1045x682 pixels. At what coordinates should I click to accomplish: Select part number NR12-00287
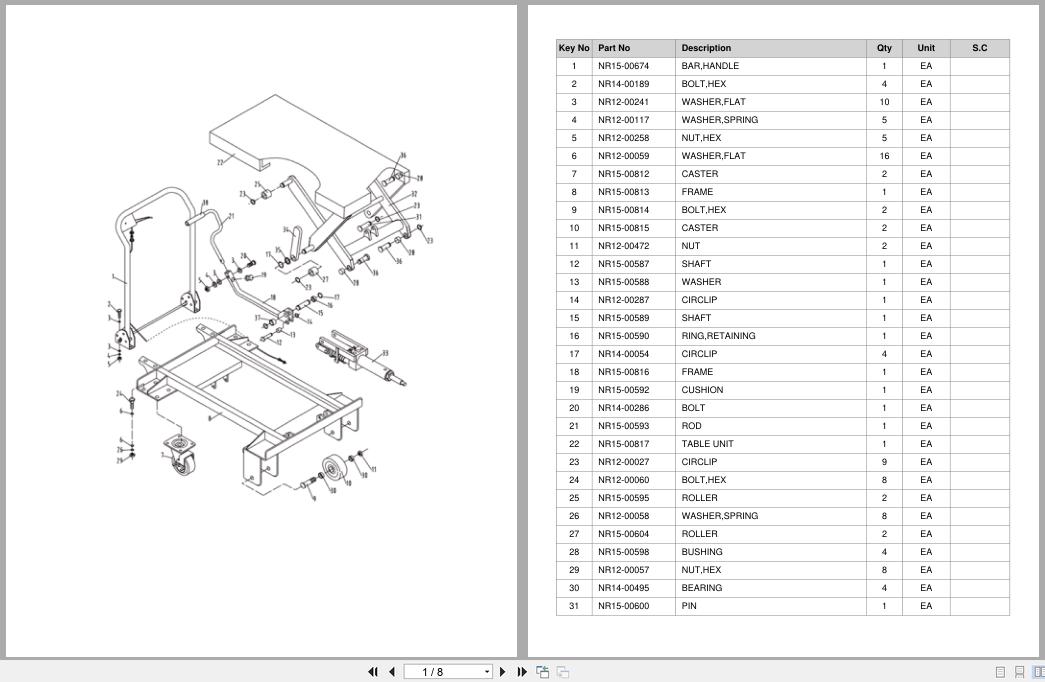coord(623,300)
